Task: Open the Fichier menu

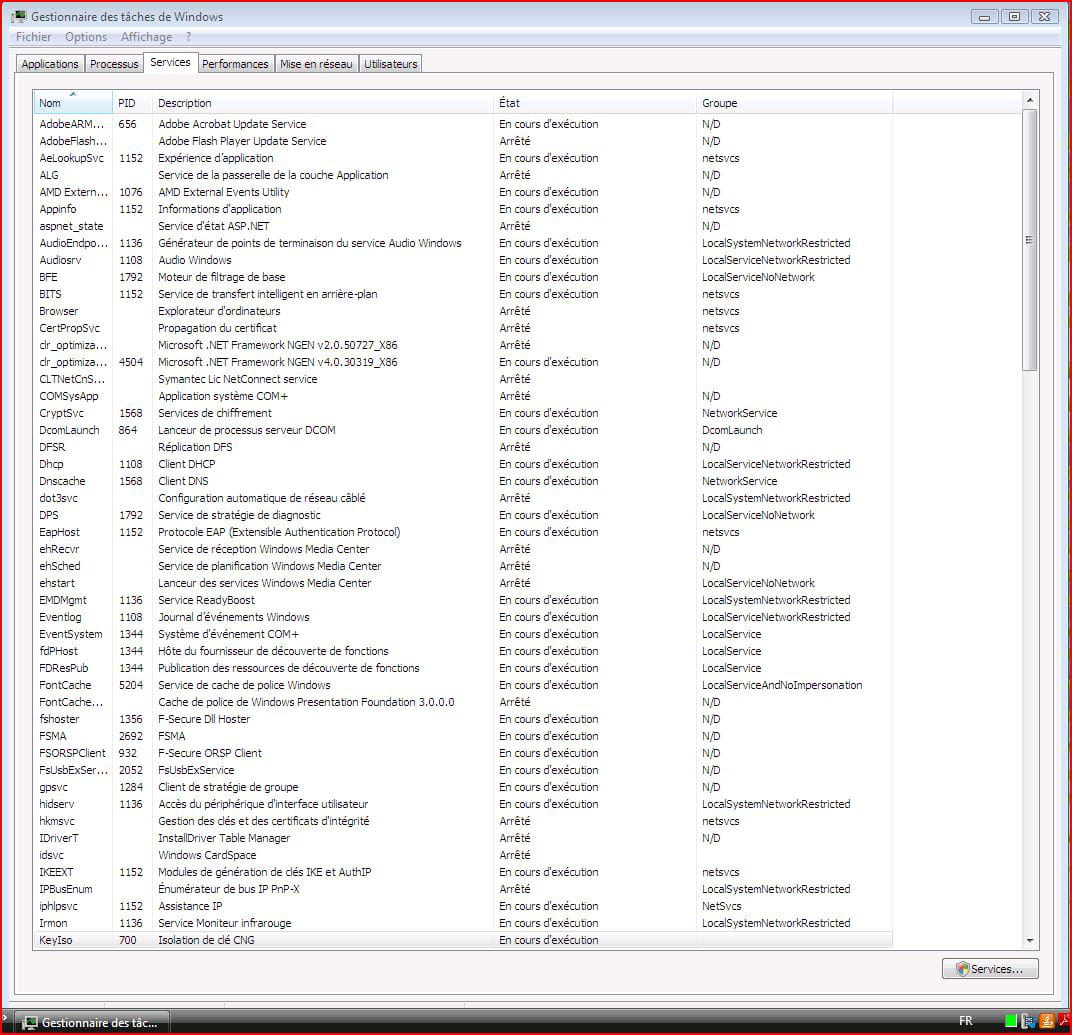Action: click(x=34, y=37)
